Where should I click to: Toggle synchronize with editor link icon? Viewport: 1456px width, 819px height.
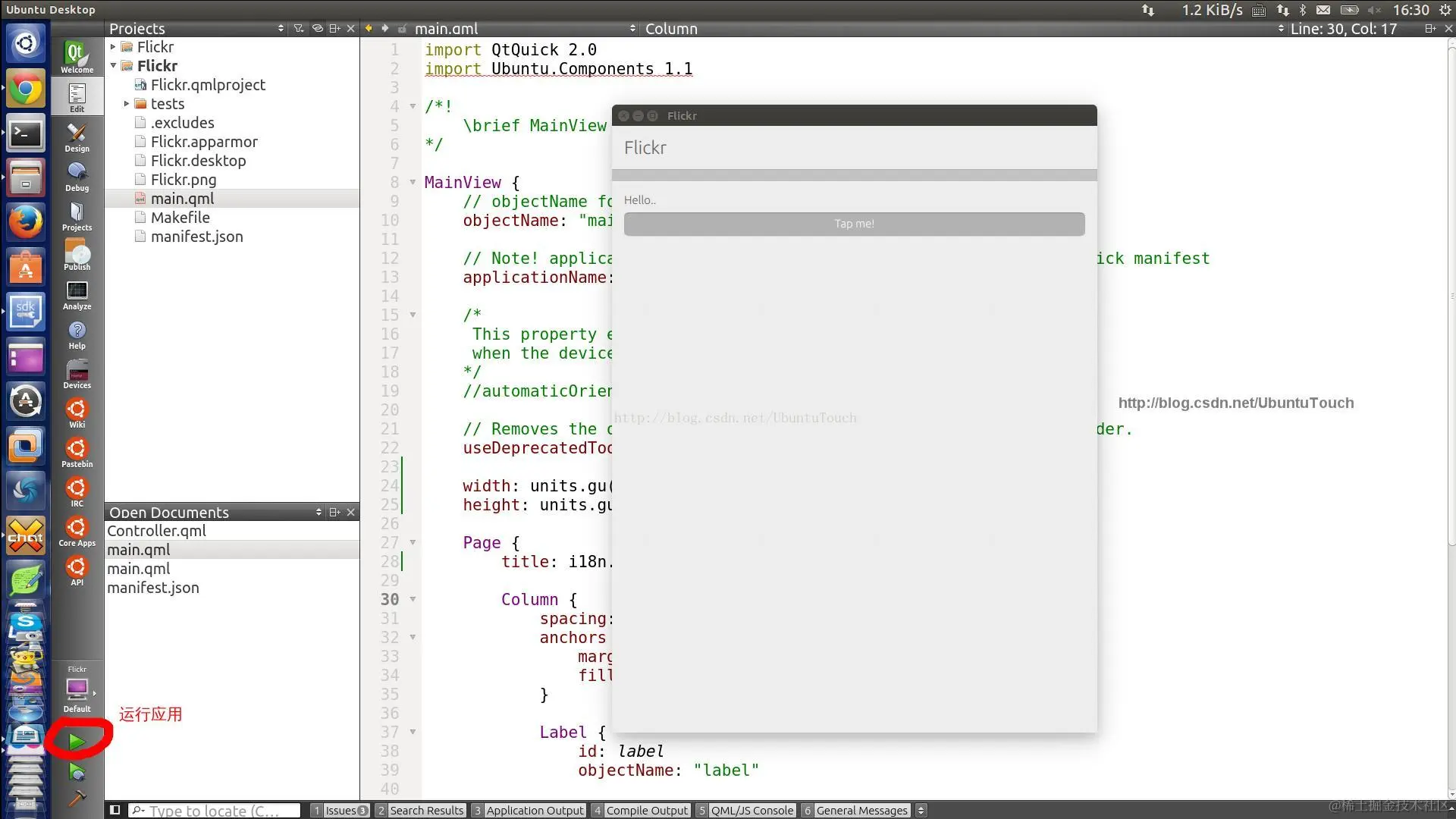tap(317, 28)
